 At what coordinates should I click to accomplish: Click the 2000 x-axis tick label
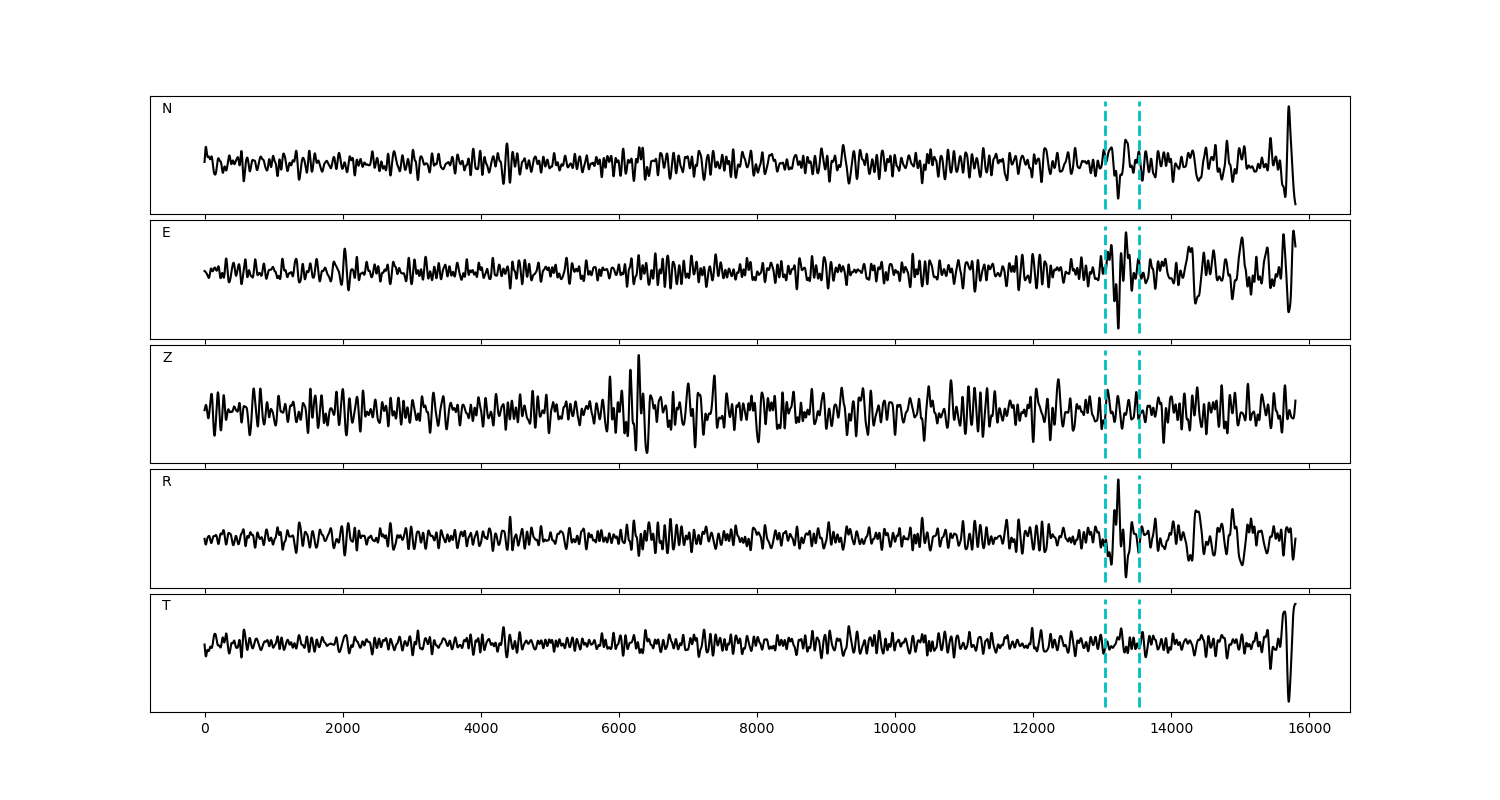point(343,730)
